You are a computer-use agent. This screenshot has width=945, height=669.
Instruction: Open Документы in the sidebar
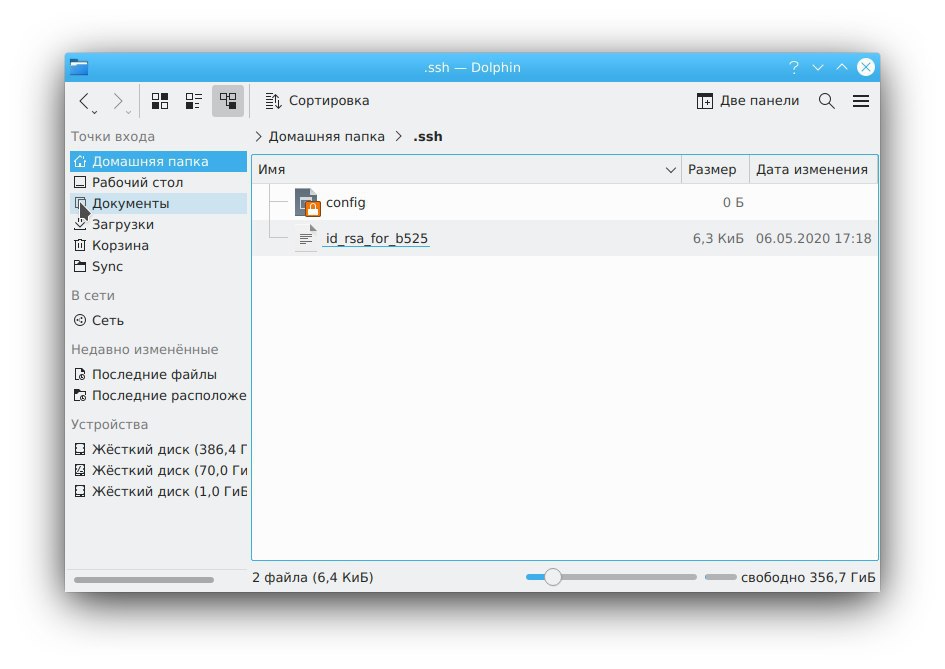coord(159,203)
